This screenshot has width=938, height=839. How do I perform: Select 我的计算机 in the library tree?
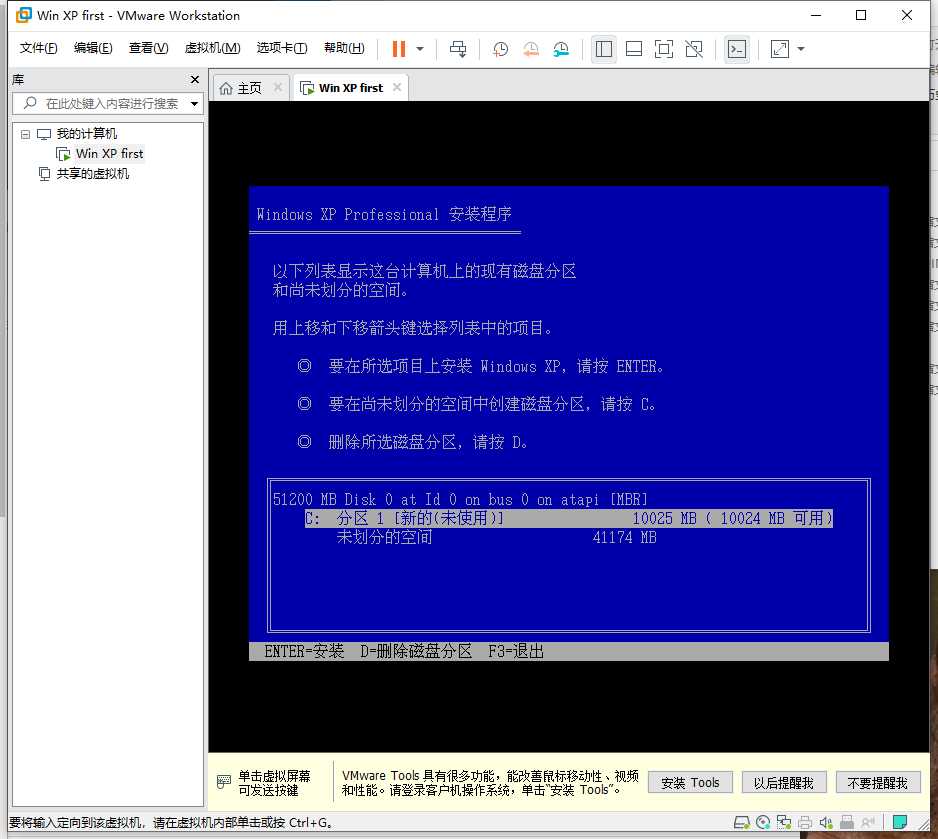pos(87,134)
